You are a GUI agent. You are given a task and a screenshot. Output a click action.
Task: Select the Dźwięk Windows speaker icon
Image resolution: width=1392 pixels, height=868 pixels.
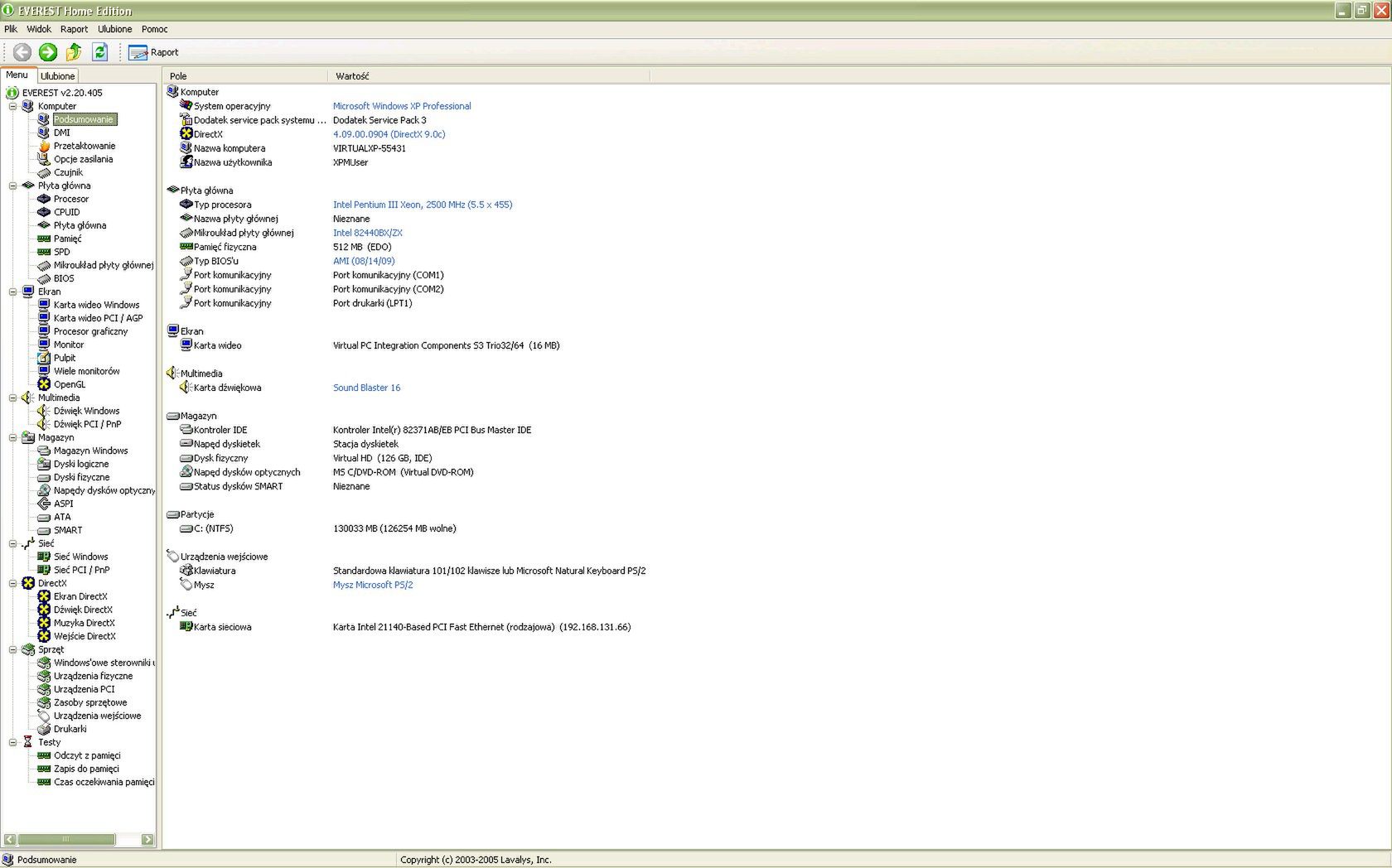(44, 411)
